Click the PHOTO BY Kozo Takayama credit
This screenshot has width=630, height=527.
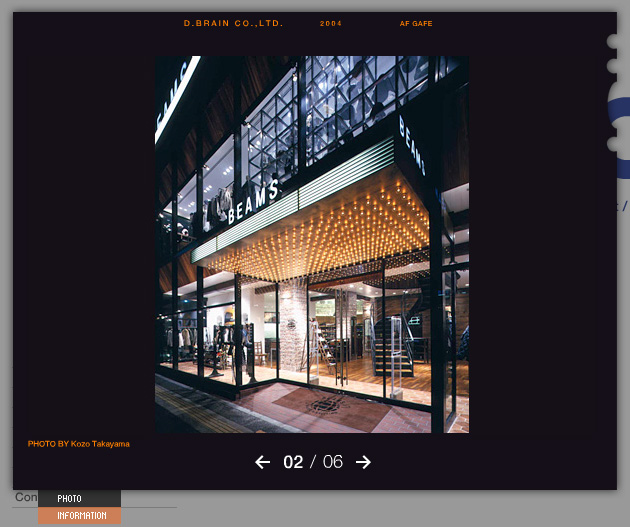[x=79, y=444]
